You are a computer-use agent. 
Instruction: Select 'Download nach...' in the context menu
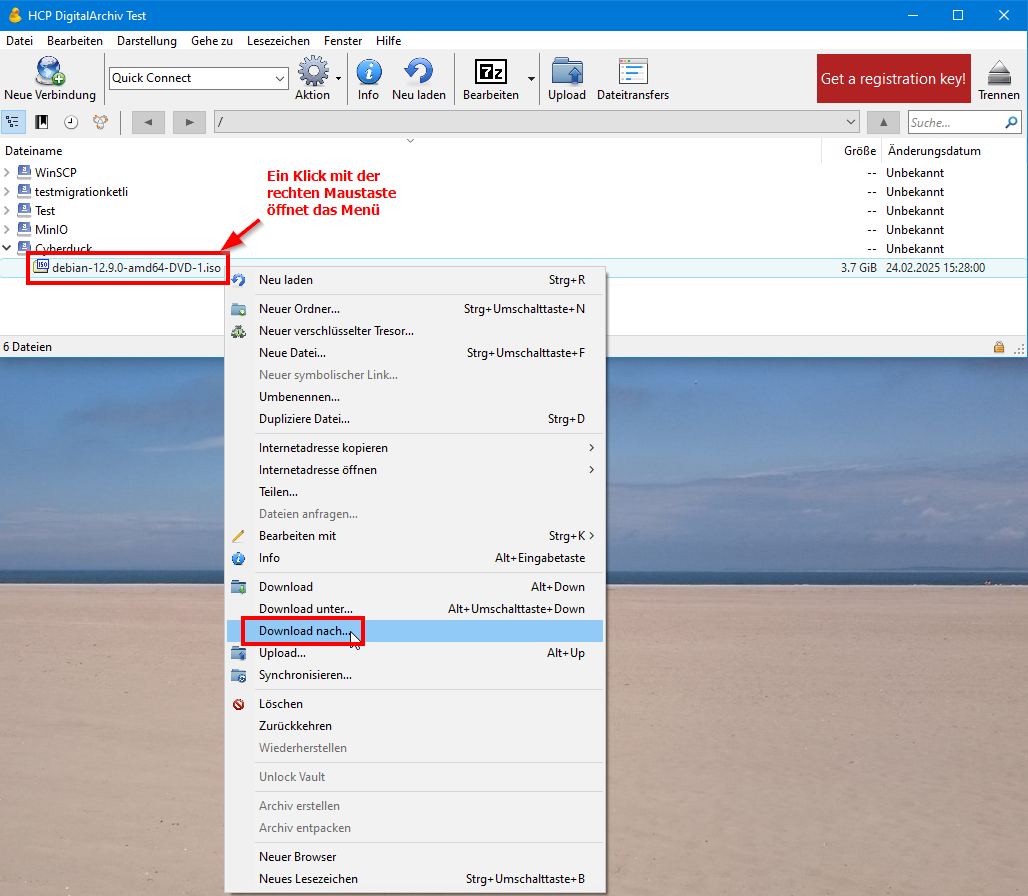[x=304, y=631]
